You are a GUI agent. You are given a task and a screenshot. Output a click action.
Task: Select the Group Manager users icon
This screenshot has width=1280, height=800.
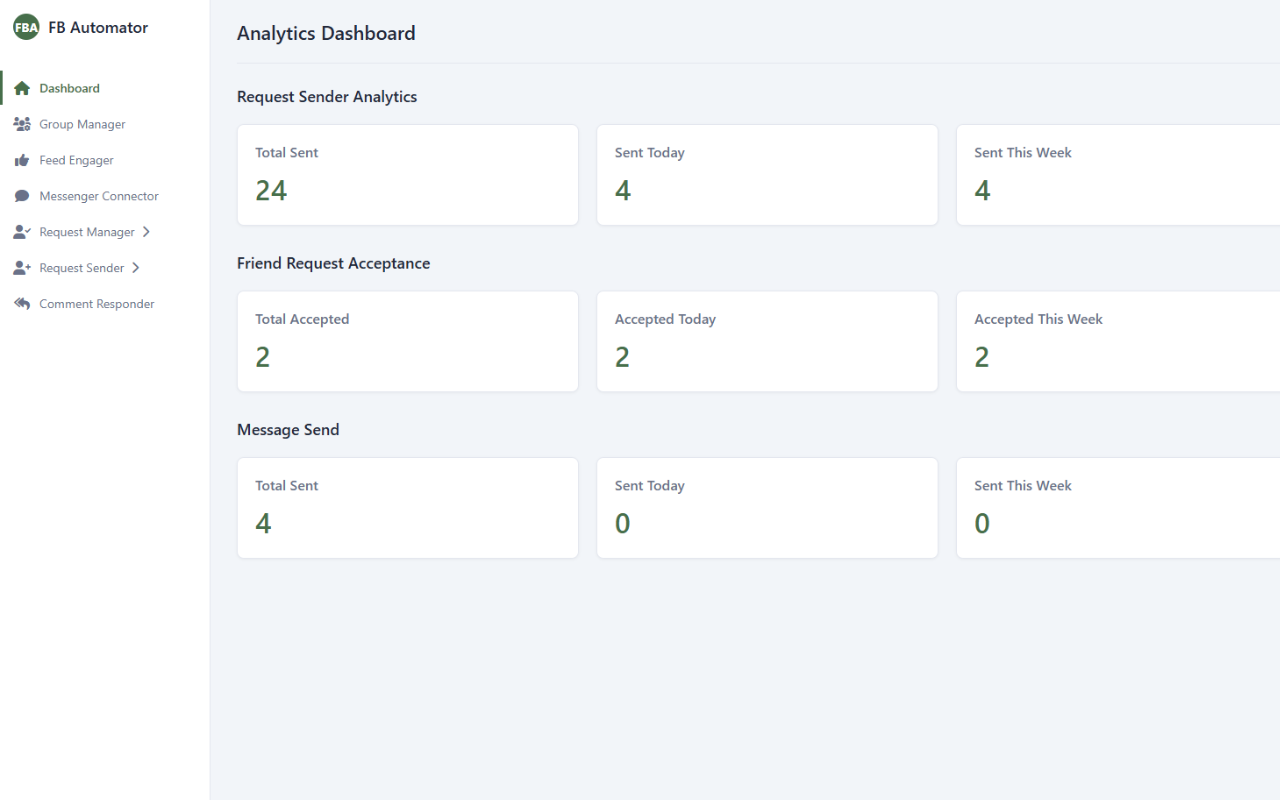(21, 123)
